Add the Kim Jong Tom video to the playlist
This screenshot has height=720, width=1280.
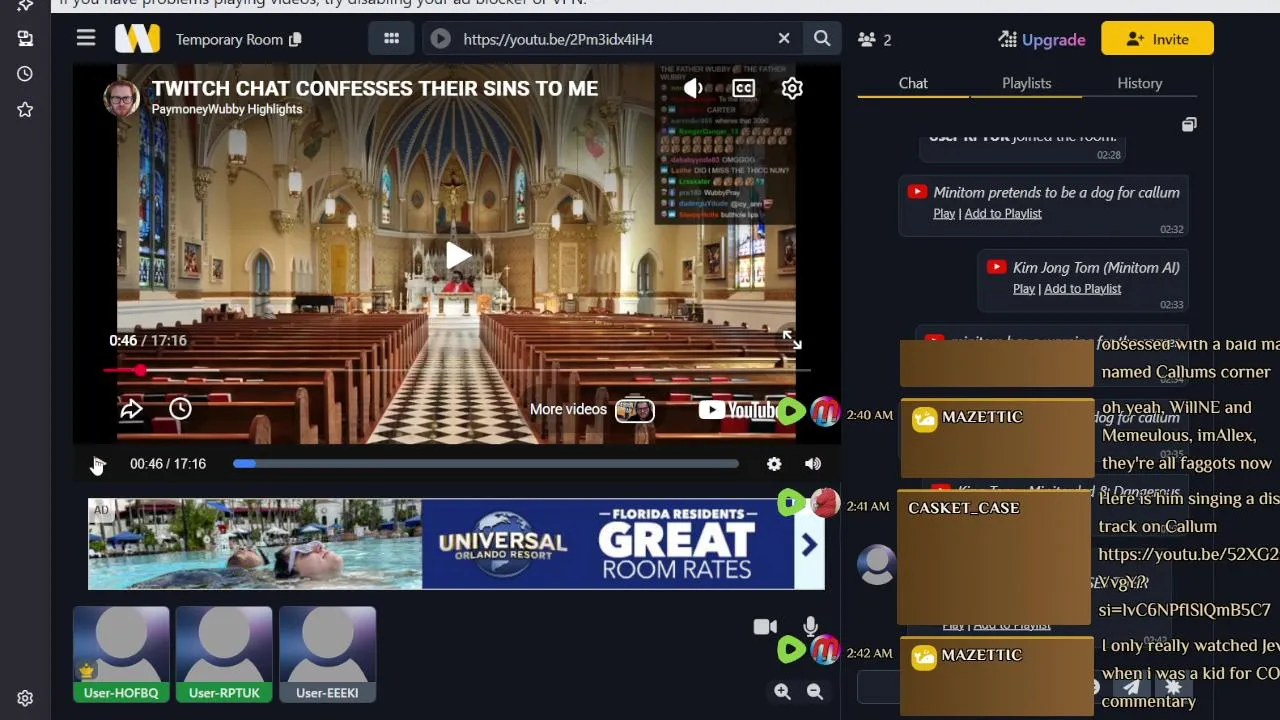[1082, 288]
